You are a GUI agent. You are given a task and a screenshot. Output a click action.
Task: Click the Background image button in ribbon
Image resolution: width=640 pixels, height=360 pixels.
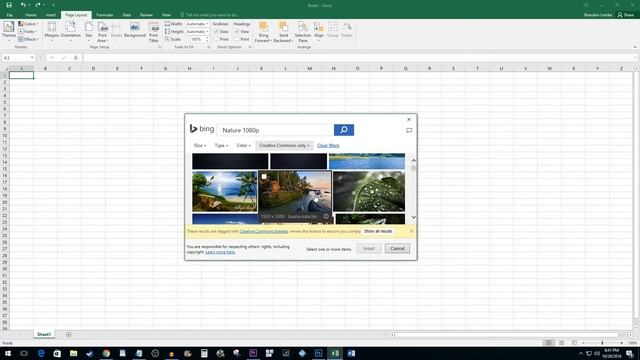coord(135,31)
